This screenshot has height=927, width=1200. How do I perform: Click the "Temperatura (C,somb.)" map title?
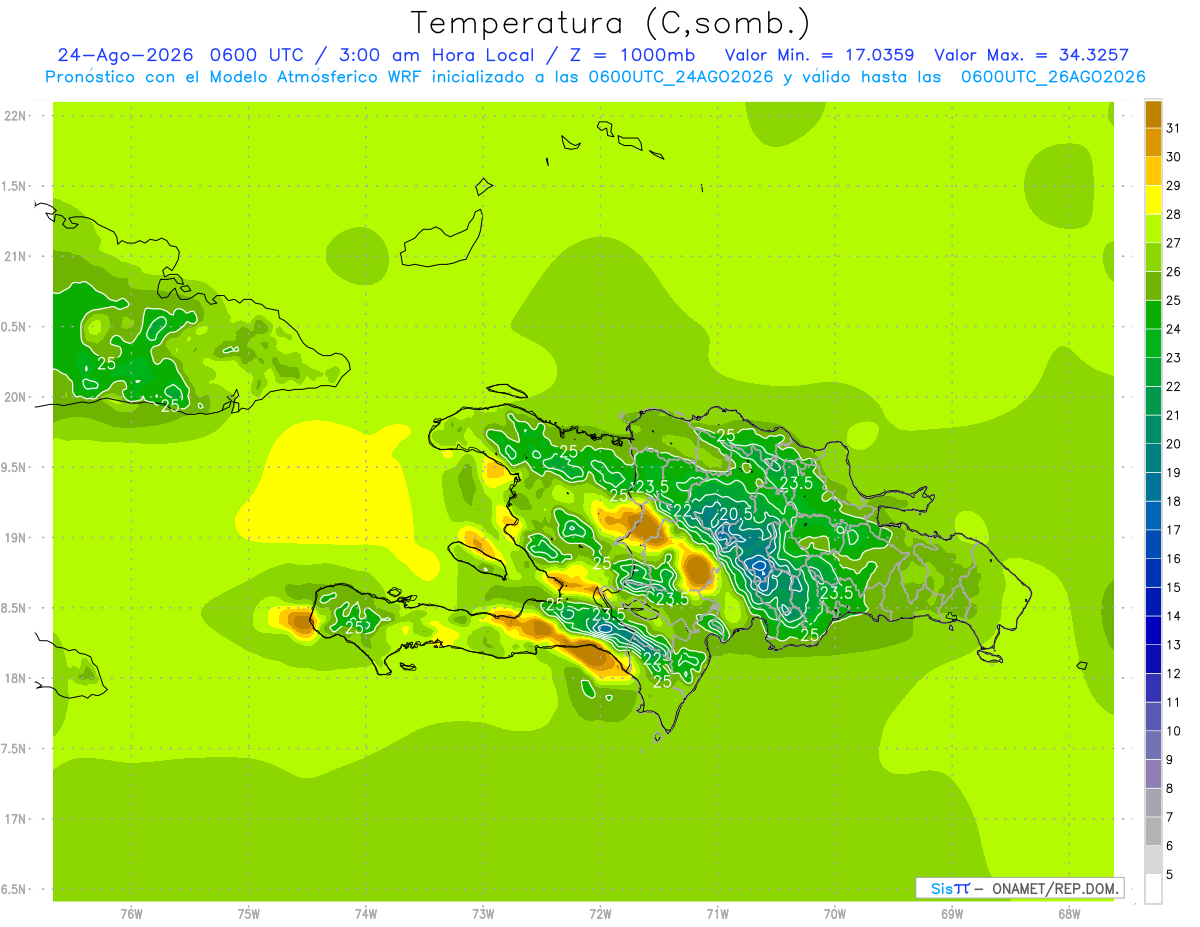(x=609, y=22)
